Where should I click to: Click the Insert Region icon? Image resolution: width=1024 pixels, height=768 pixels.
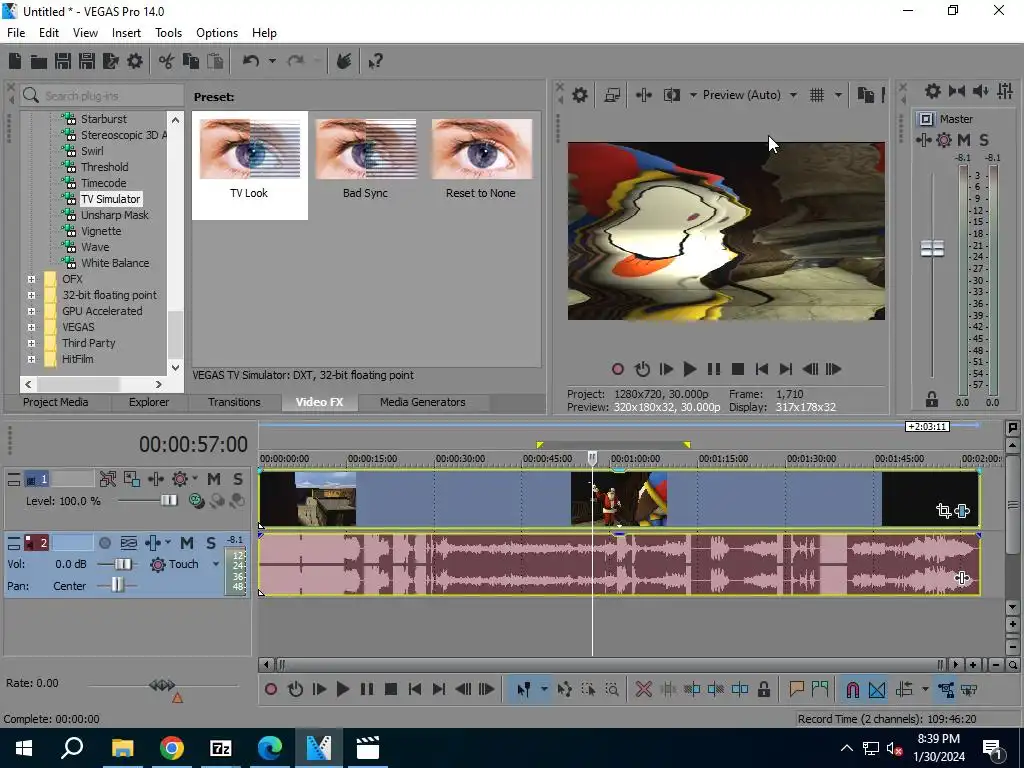pyautogui.click(x=820, y=689)
